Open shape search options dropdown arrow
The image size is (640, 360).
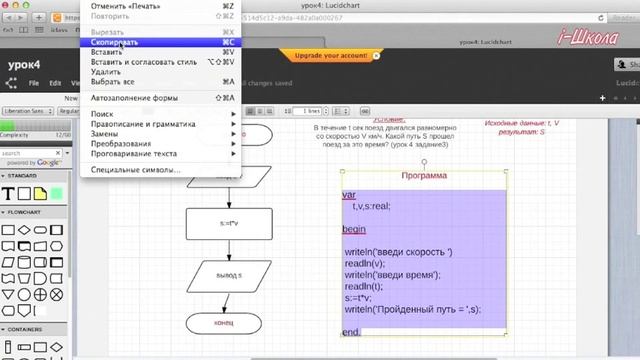67,153
